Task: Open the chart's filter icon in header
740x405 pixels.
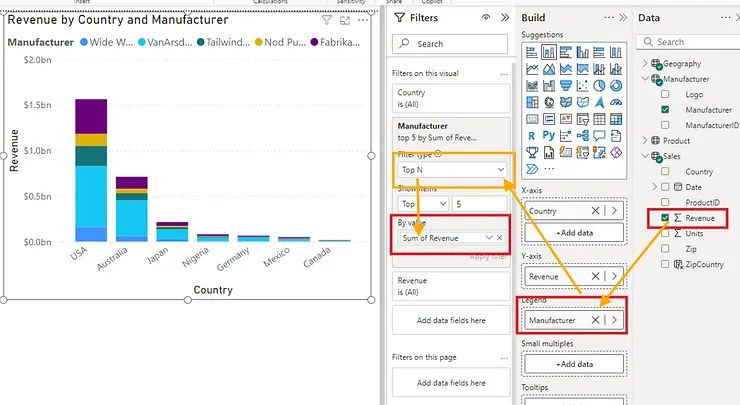Action: [326, 20]
